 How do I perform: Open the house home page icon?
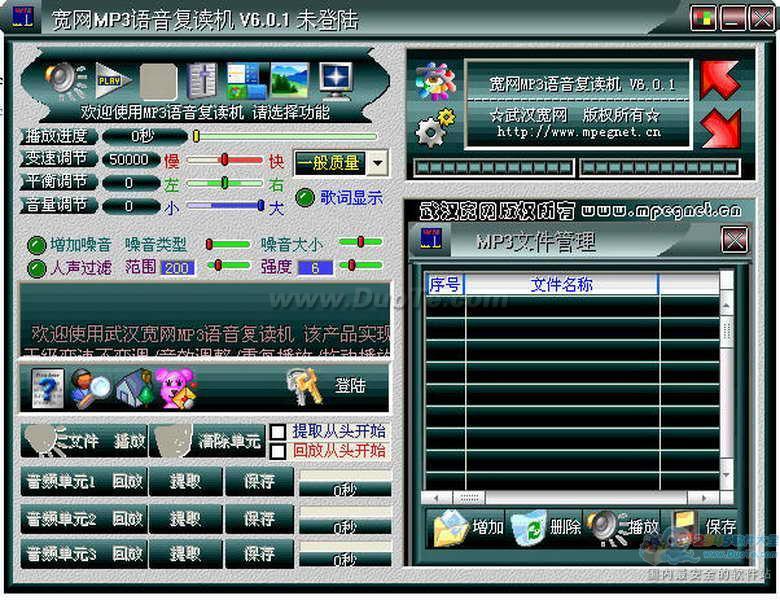(134, 389)
